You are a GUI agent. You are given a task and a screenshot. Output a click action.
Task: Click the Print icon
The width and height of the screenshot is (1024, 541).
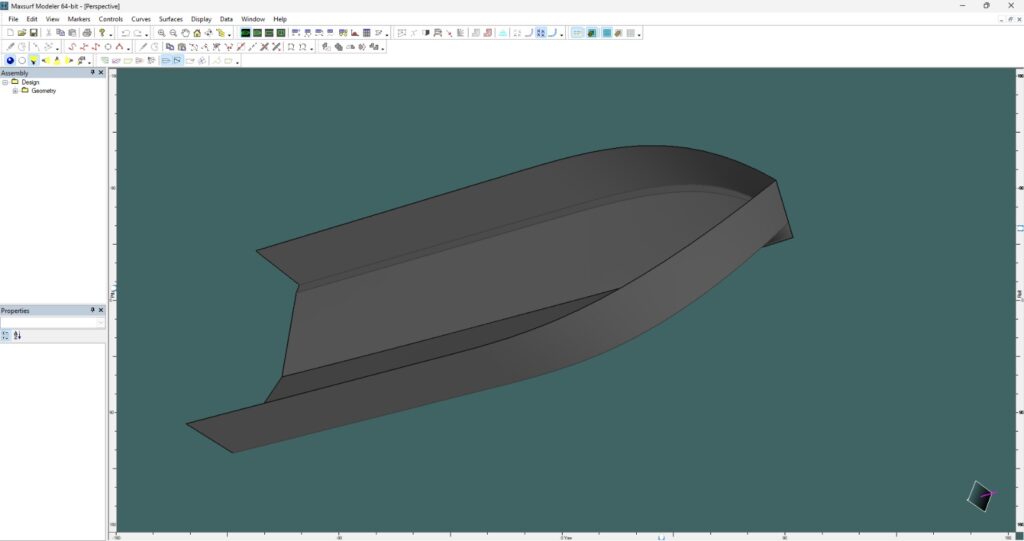87,33
